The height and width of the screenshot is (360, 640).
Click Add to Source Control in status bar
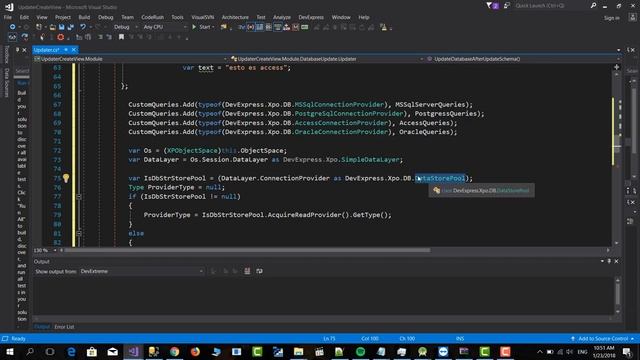(602, 338)
